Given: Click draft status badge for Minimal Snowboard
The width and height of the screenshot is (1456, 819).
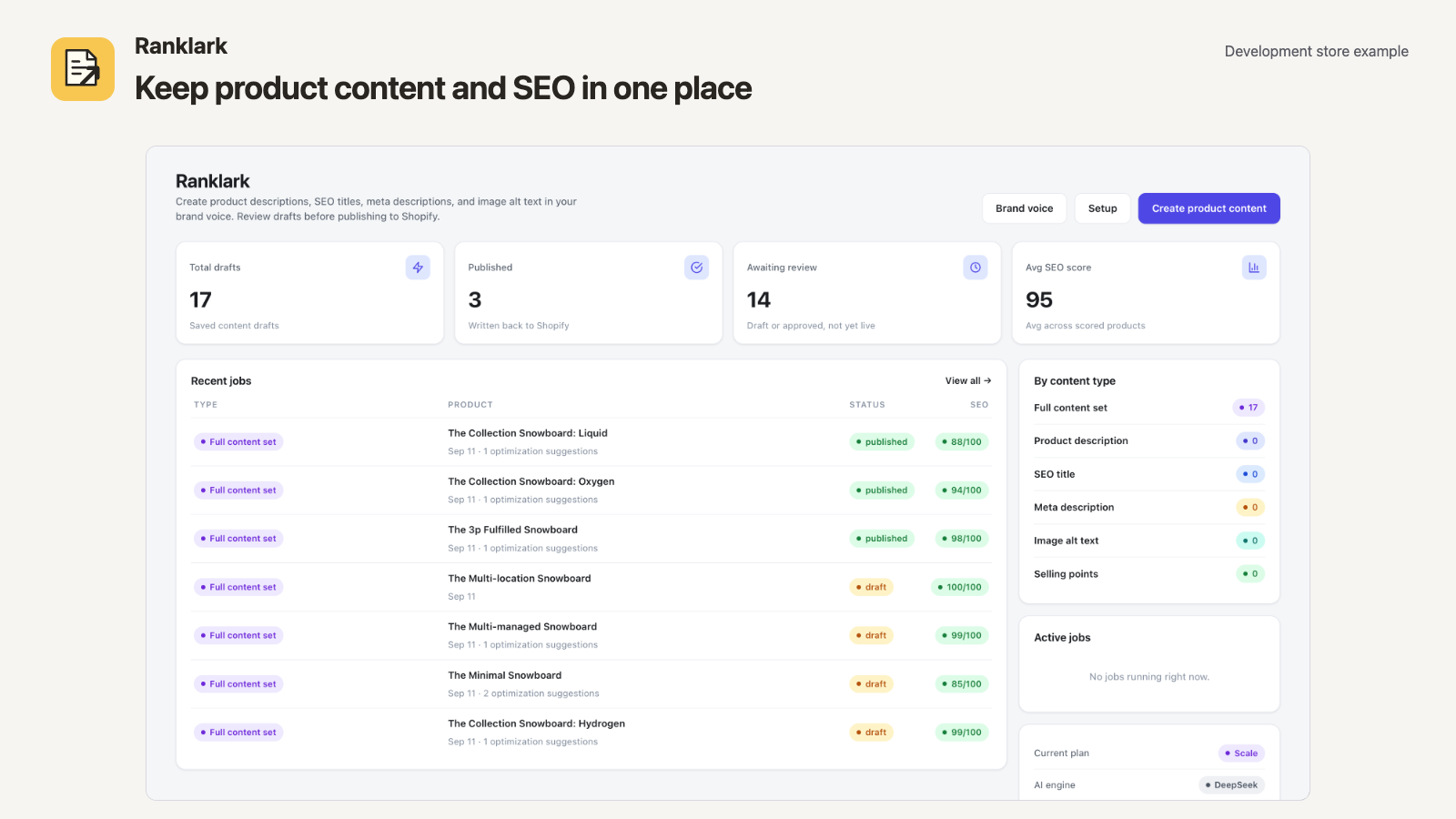Looking at the screenshot, I should 871,684.
